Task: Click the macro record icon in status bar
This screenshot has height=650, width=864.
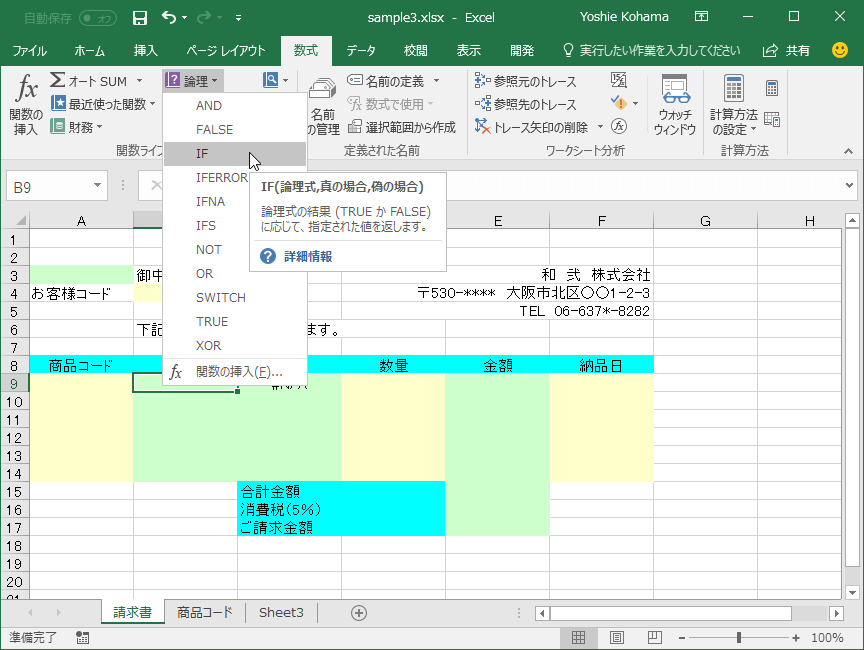Action: click(x=83, y=638)
